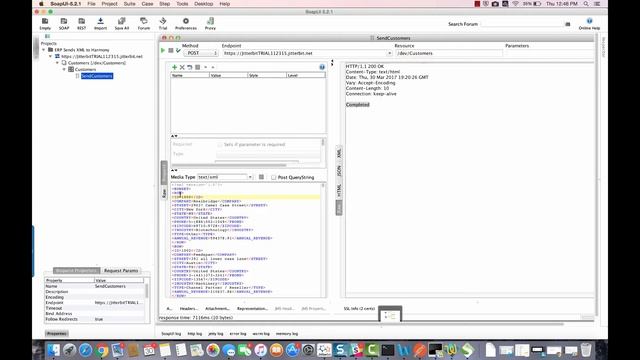
Task: Open Representations tab below request editor
Action: (x=252, y=309)
